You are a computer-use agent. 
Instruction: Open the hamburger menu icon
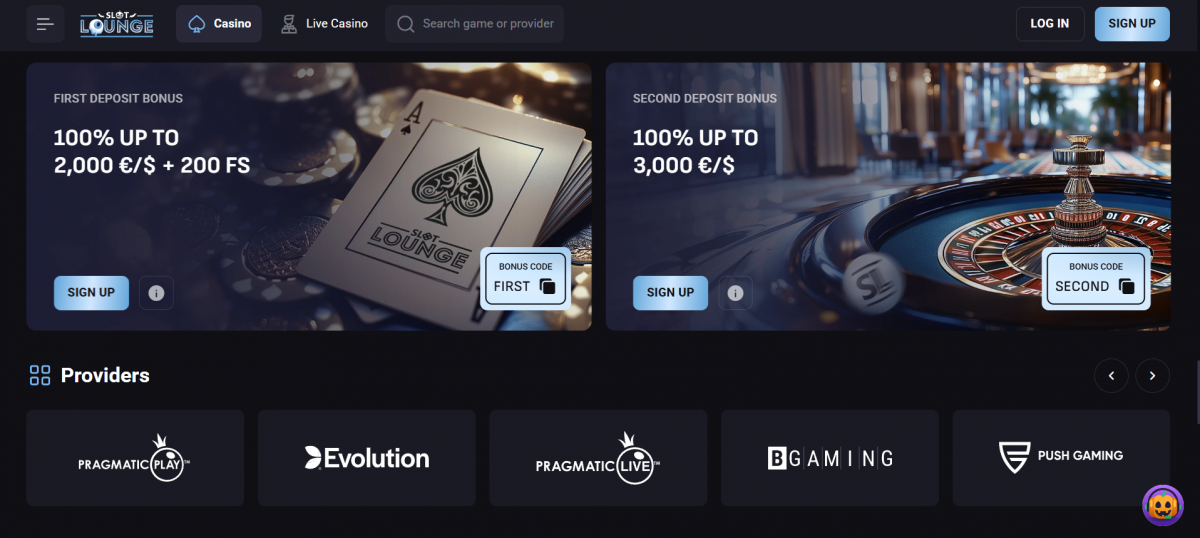coord(45,24)
